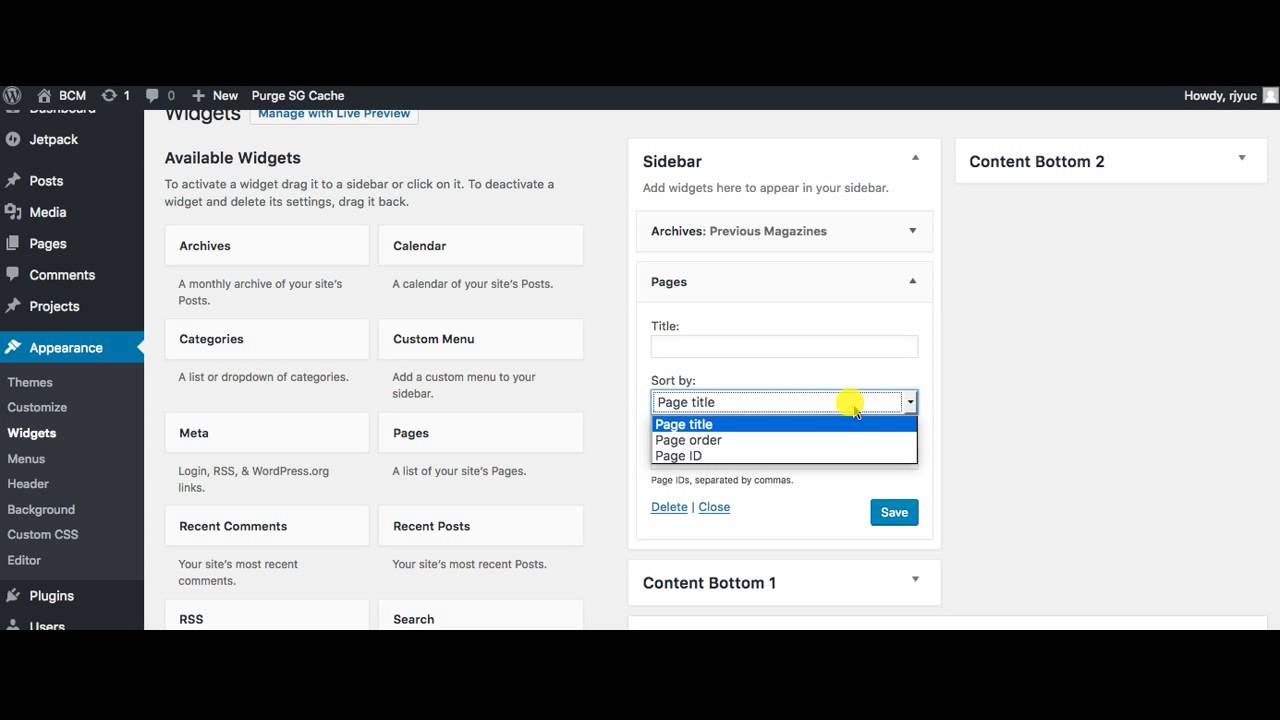The height and width of the screenshot is (720, 1280).
Task: Click Howdy, rjyuc account link
Action: coord(1220,96)
